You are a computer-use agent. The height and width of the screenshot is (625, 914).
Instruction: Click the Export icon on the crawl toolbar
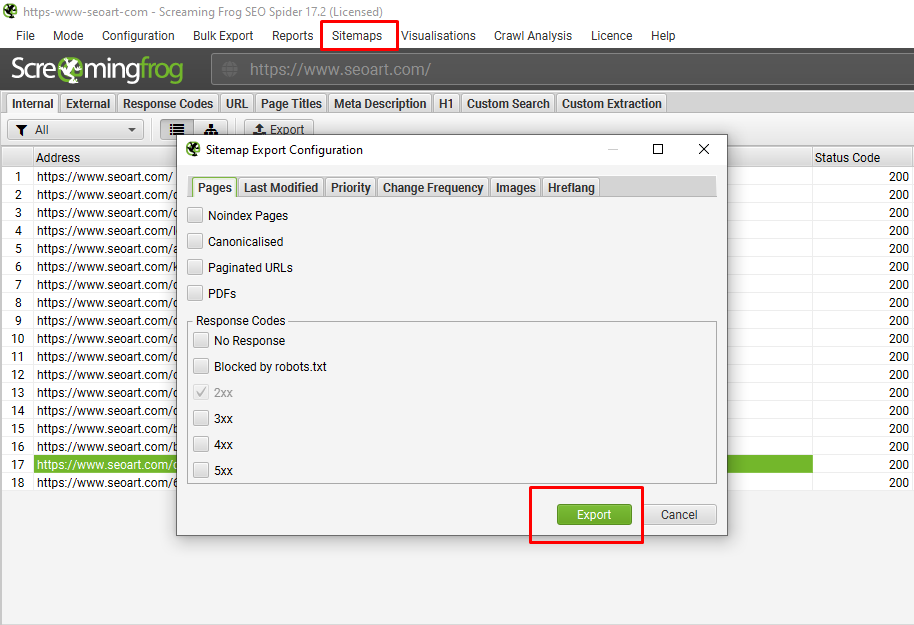pos(278,129)
